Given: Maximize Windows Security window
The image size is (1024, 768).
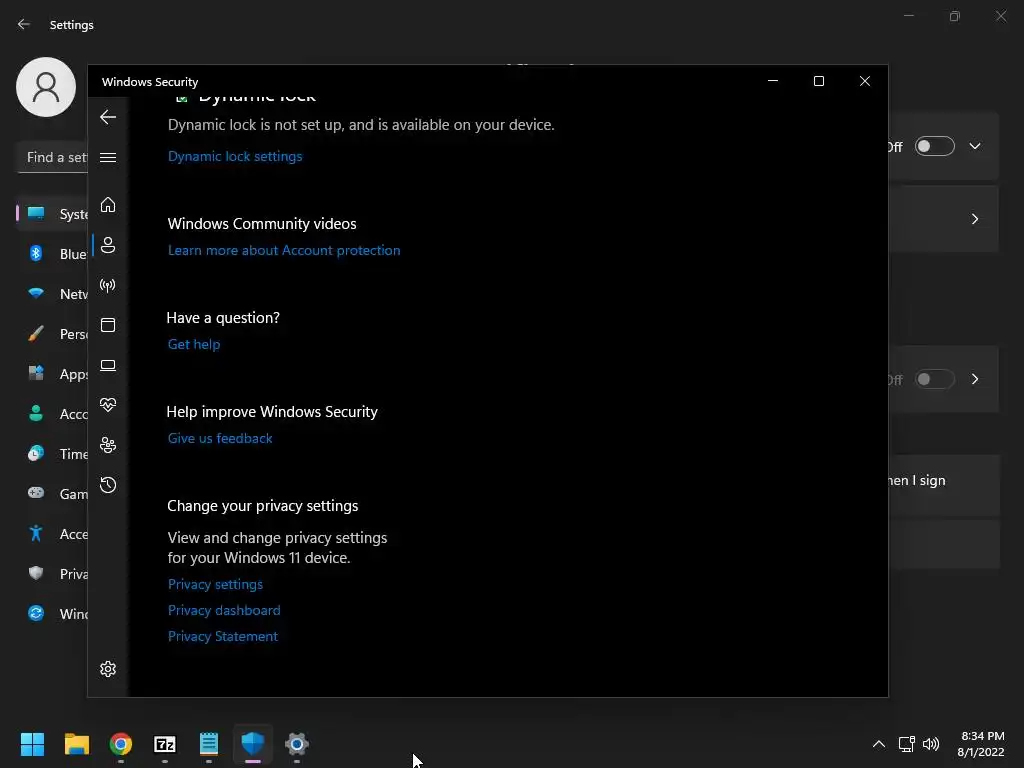Looking at the screenshot, I should pyautogui.click(x=819, y=81).
